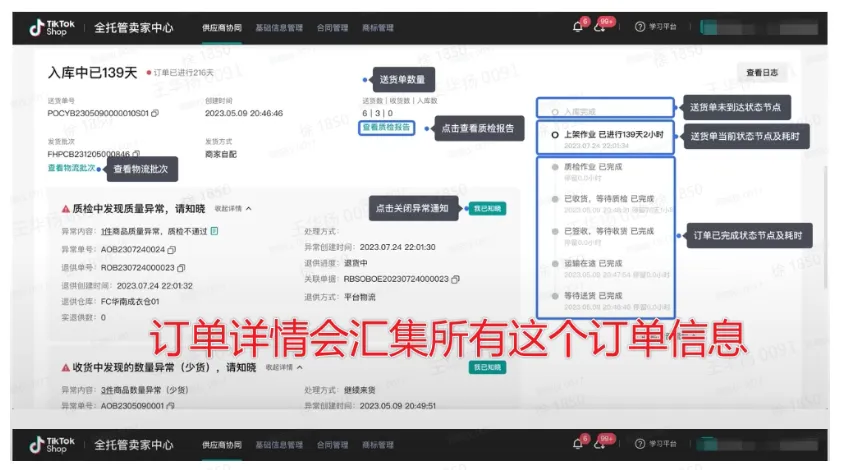Click warning triangle beside 收货中发现的数量异常
The width and height of the screenshot is (843, 470).
[x=66, y=368]
